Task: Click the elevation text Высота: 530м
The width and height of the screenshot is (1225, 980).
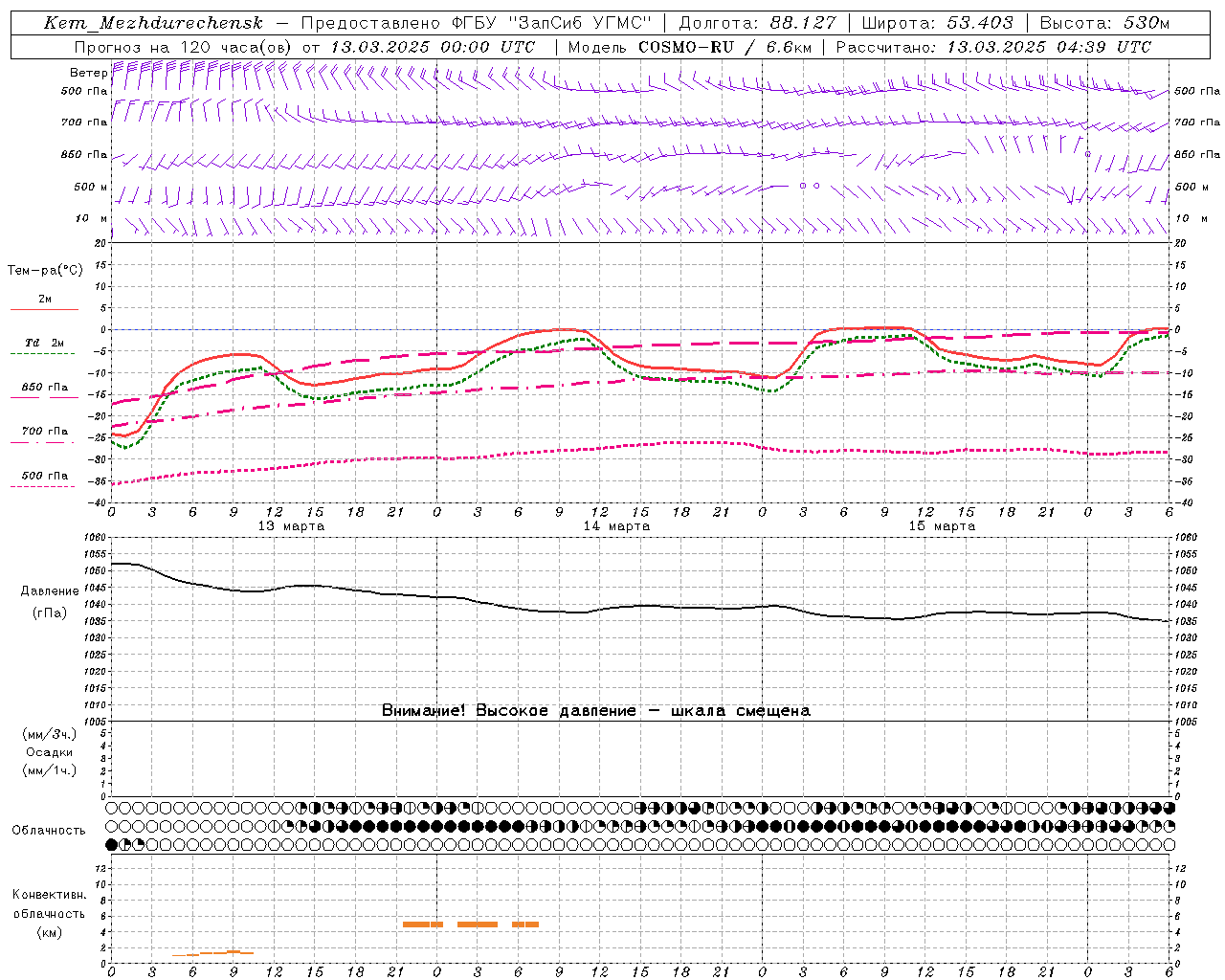Action: coord(1104,23)
